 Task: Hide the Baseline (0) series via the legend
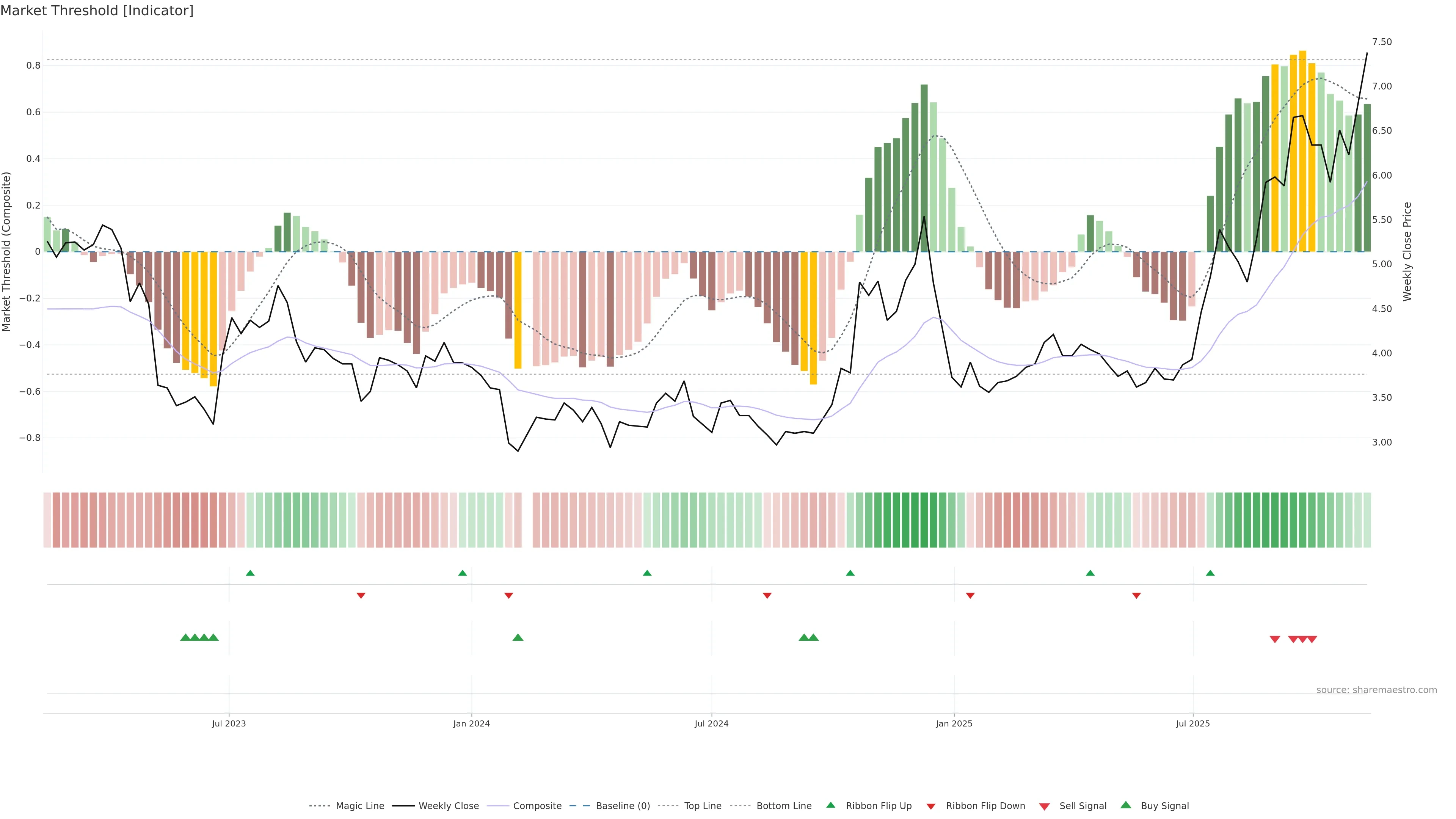[622, 806]
